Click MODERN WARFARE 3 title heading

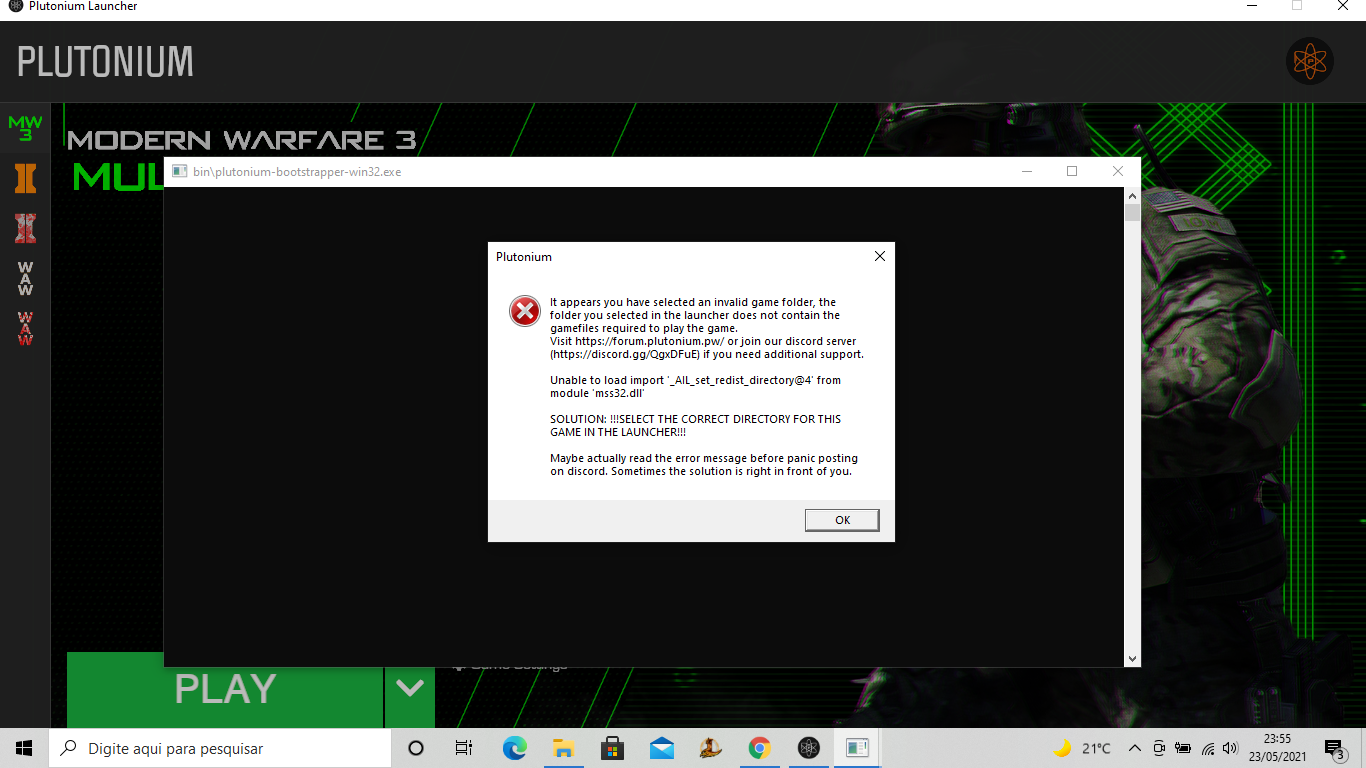pos(241,139)
